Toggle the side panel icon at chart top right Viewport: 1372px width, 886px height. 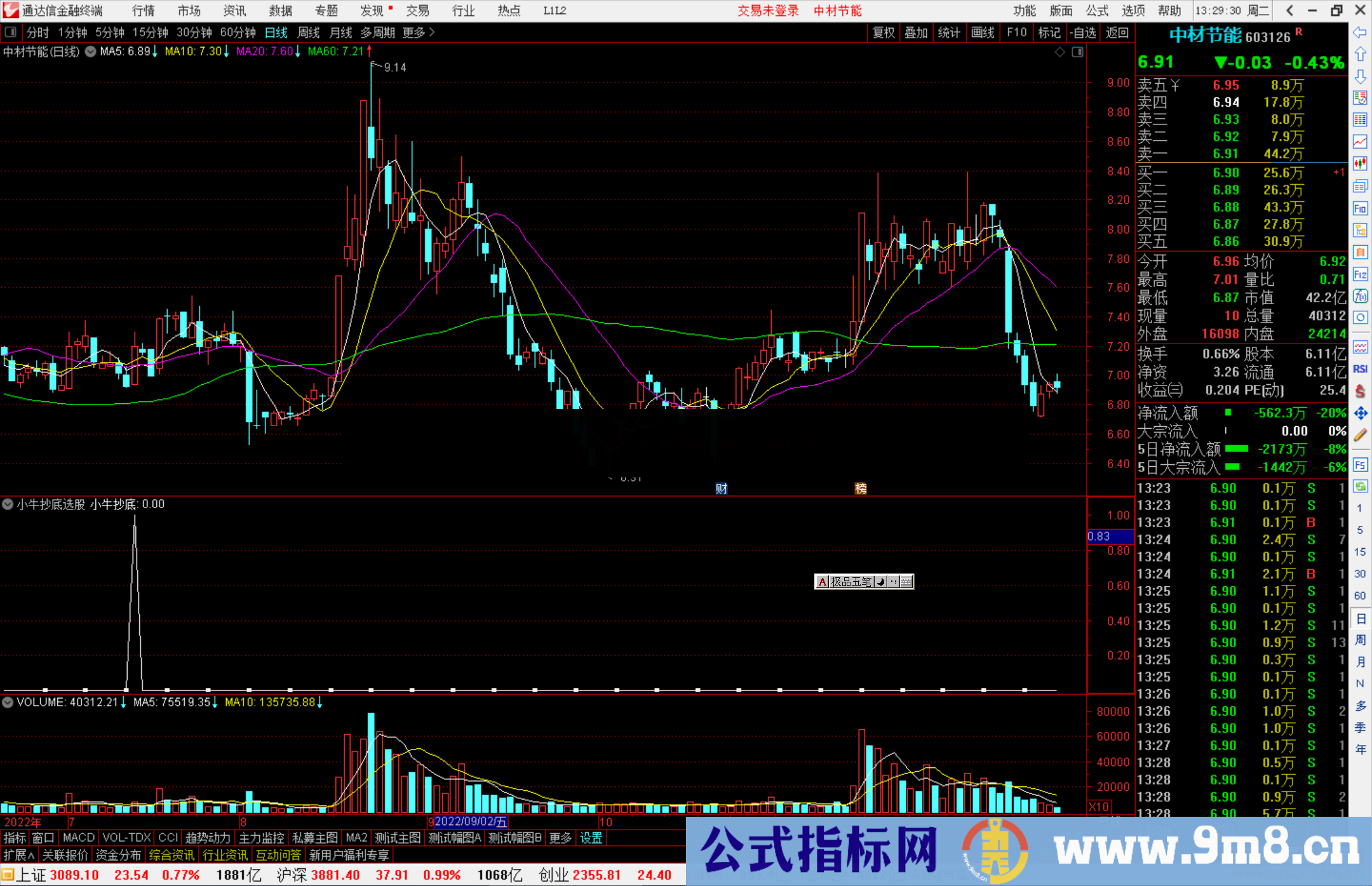click(x=1077, y=52)
